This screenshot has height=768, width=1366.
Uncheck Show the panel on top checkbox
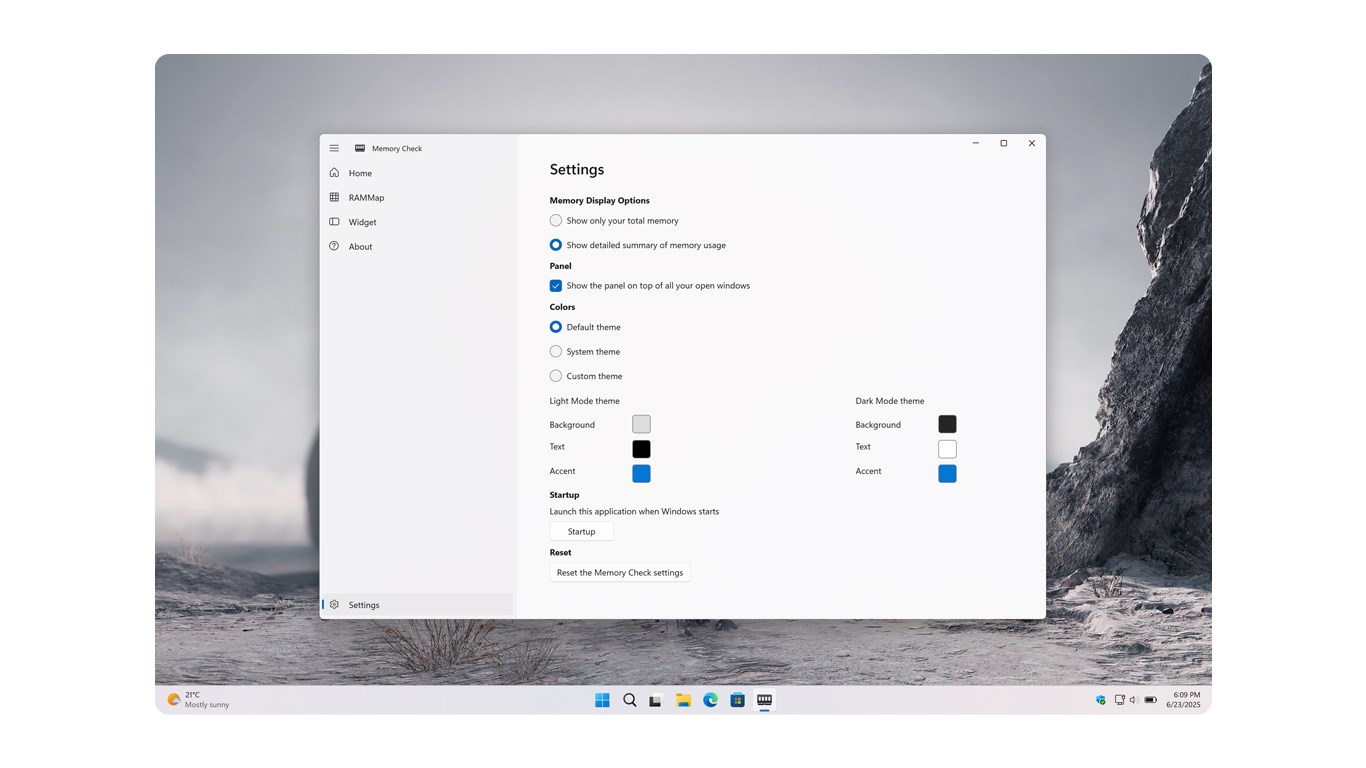555,285
